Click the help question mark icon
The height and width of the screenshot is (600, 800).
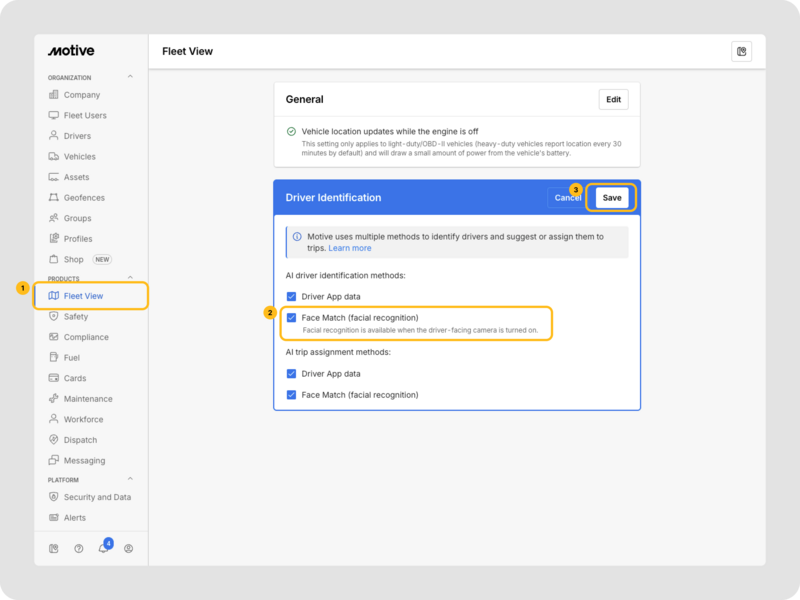tap(79, 548)
